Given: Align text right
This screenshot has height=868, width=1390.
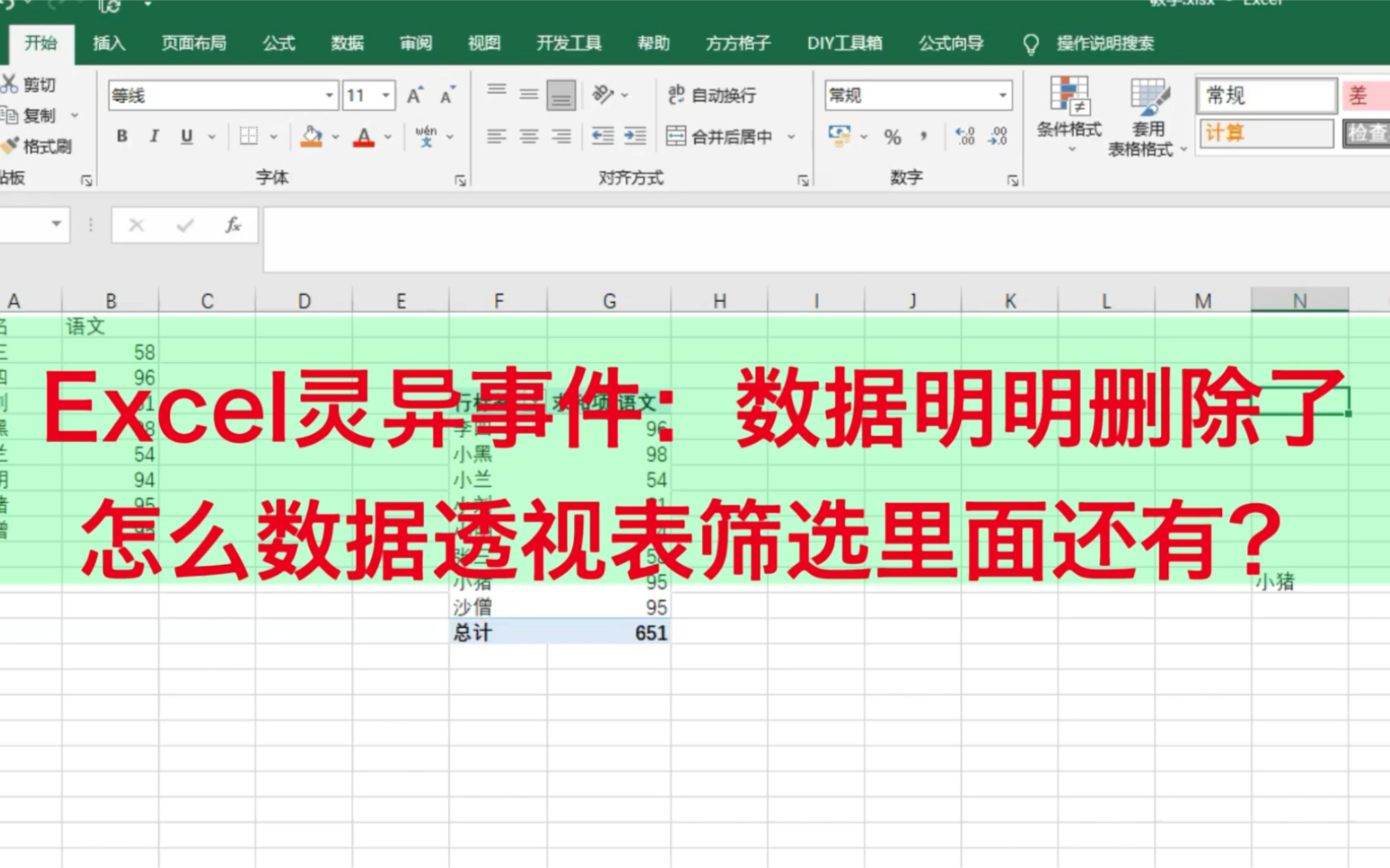Looking at the screenshot, I should (x=561, y=136).
